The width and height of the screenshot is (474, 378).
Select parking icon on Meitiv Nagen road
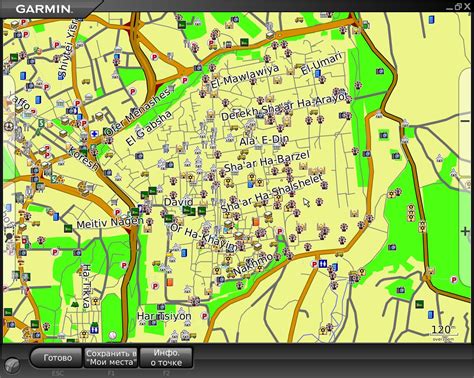click(x=117, y=212)
